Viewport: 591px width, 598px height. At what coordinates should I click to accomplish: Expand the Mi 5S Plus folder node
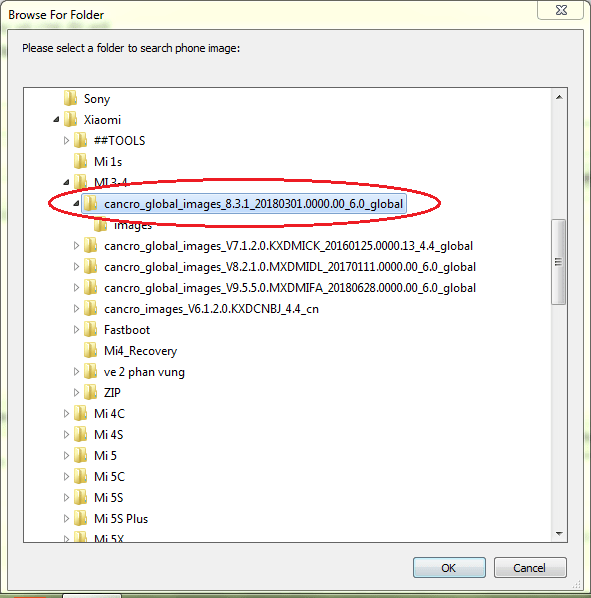pos(66,518)
